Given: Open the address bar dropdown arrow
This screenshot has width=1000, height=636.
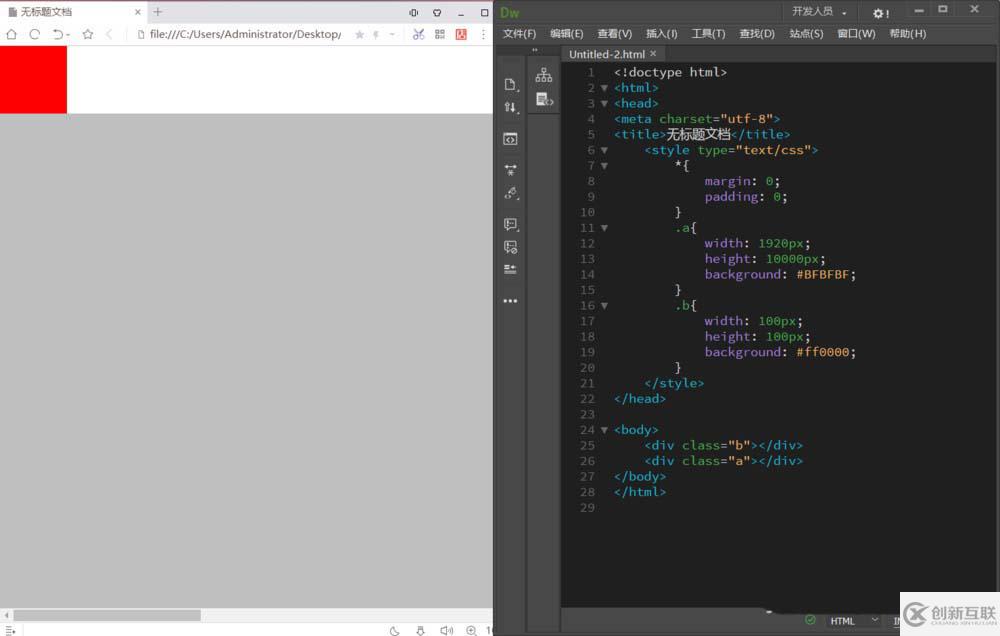Looking at the screenshot, I should 392,34.
